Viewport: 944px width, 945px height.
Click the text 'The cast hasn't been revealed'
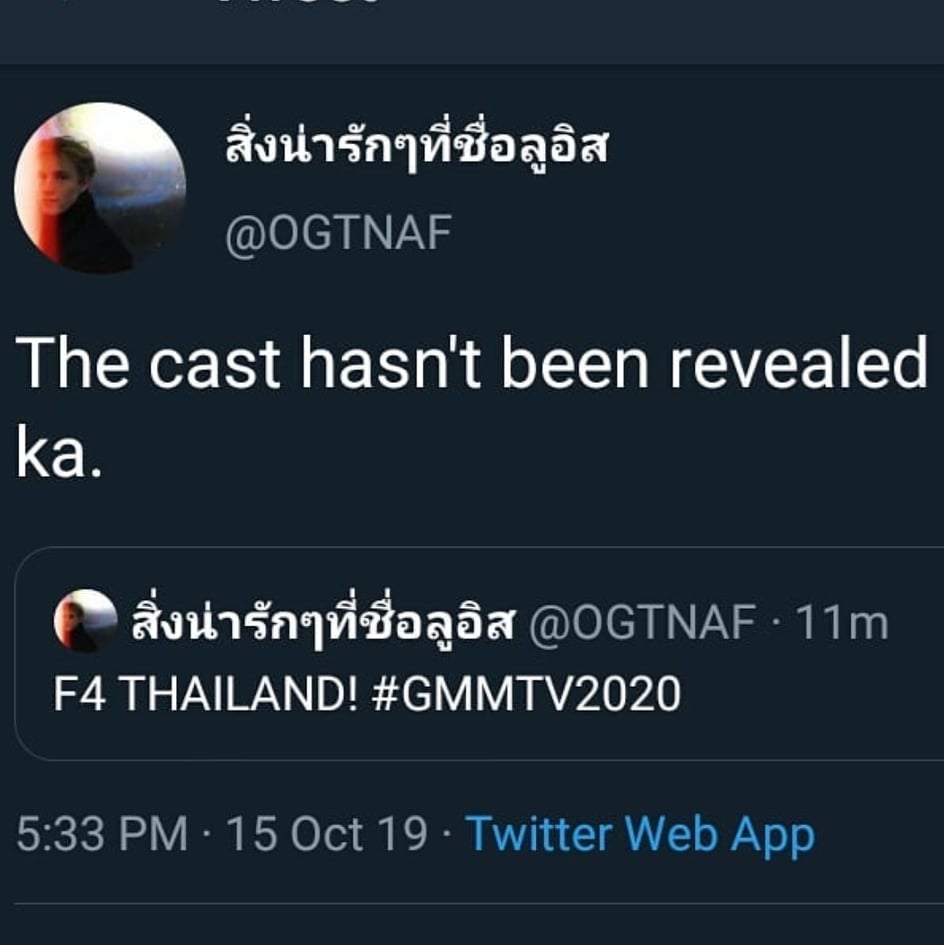471,363
